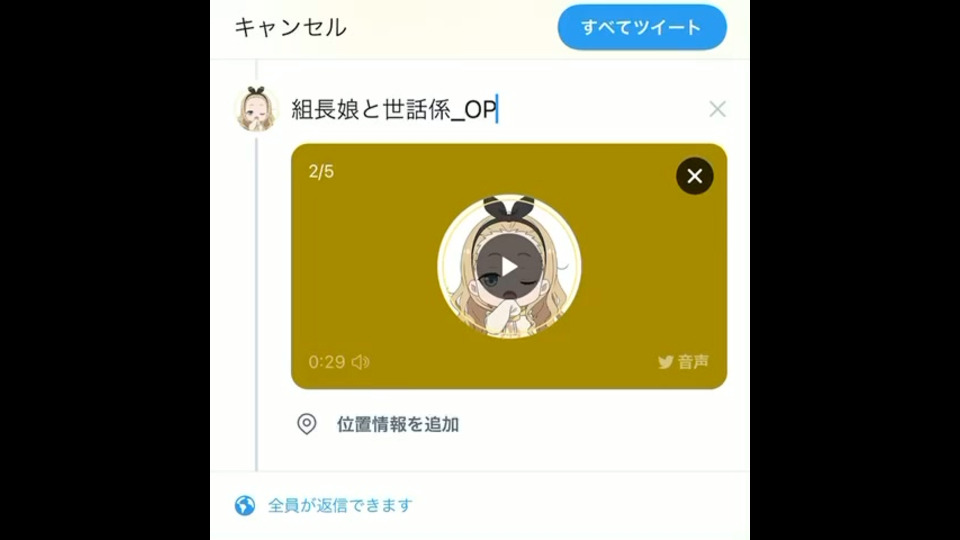
Task: Tap キャンセル to cancel composing
Action: (290, 28)
